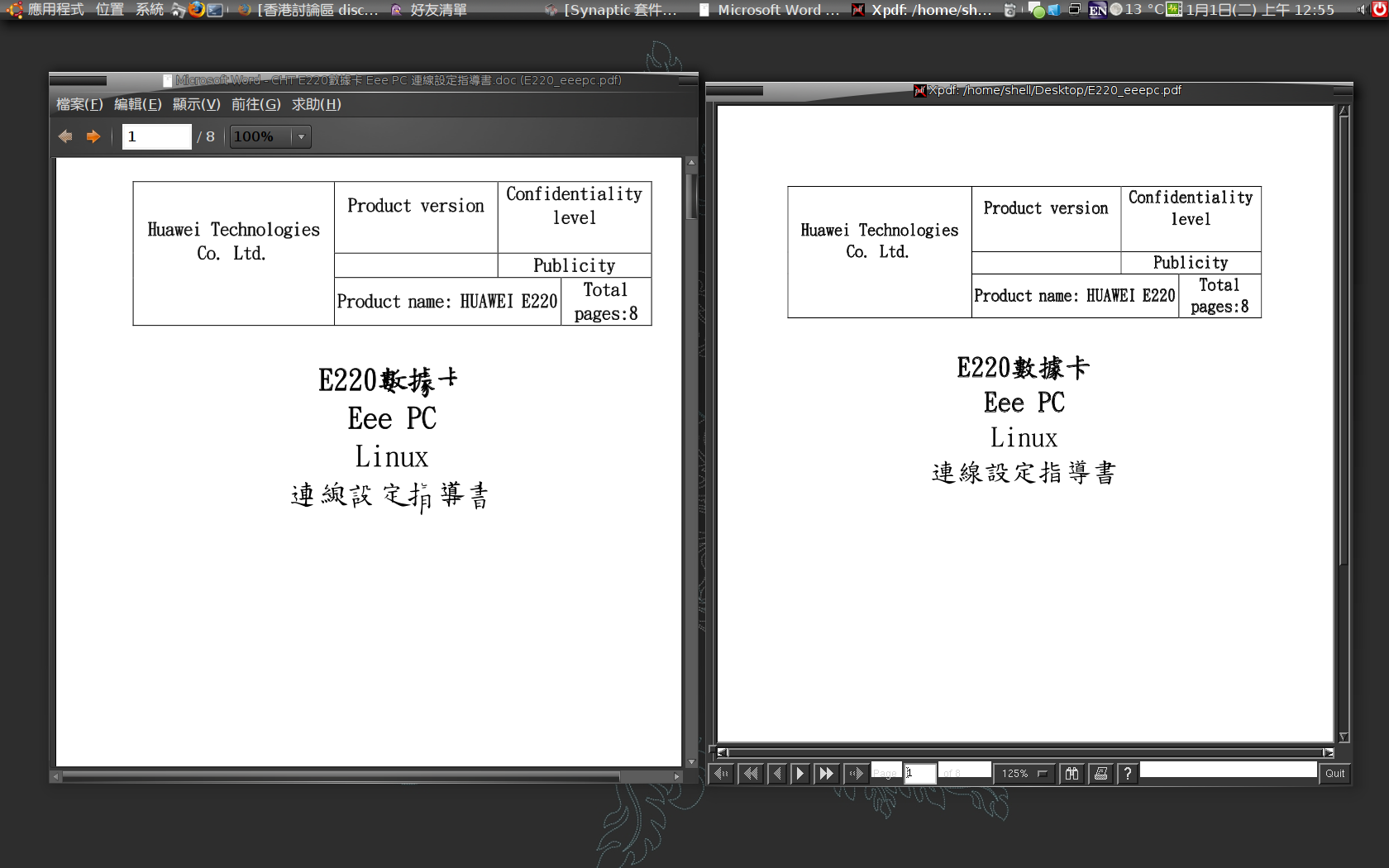Click the Quit button in Xpdf

(1334, 774)
